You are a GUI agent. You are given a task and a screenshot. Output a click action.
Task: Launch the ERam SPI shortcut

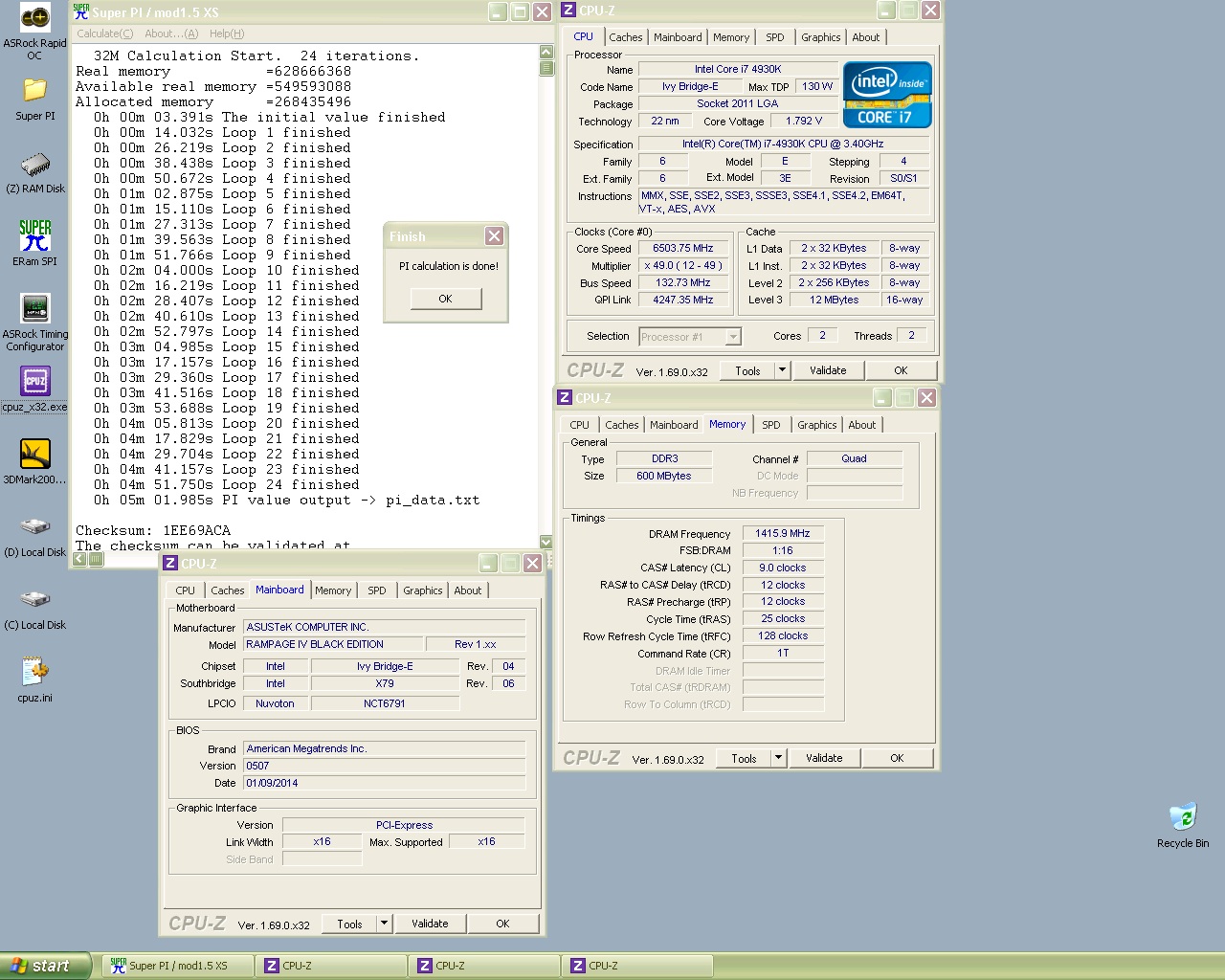click(34, 235)
